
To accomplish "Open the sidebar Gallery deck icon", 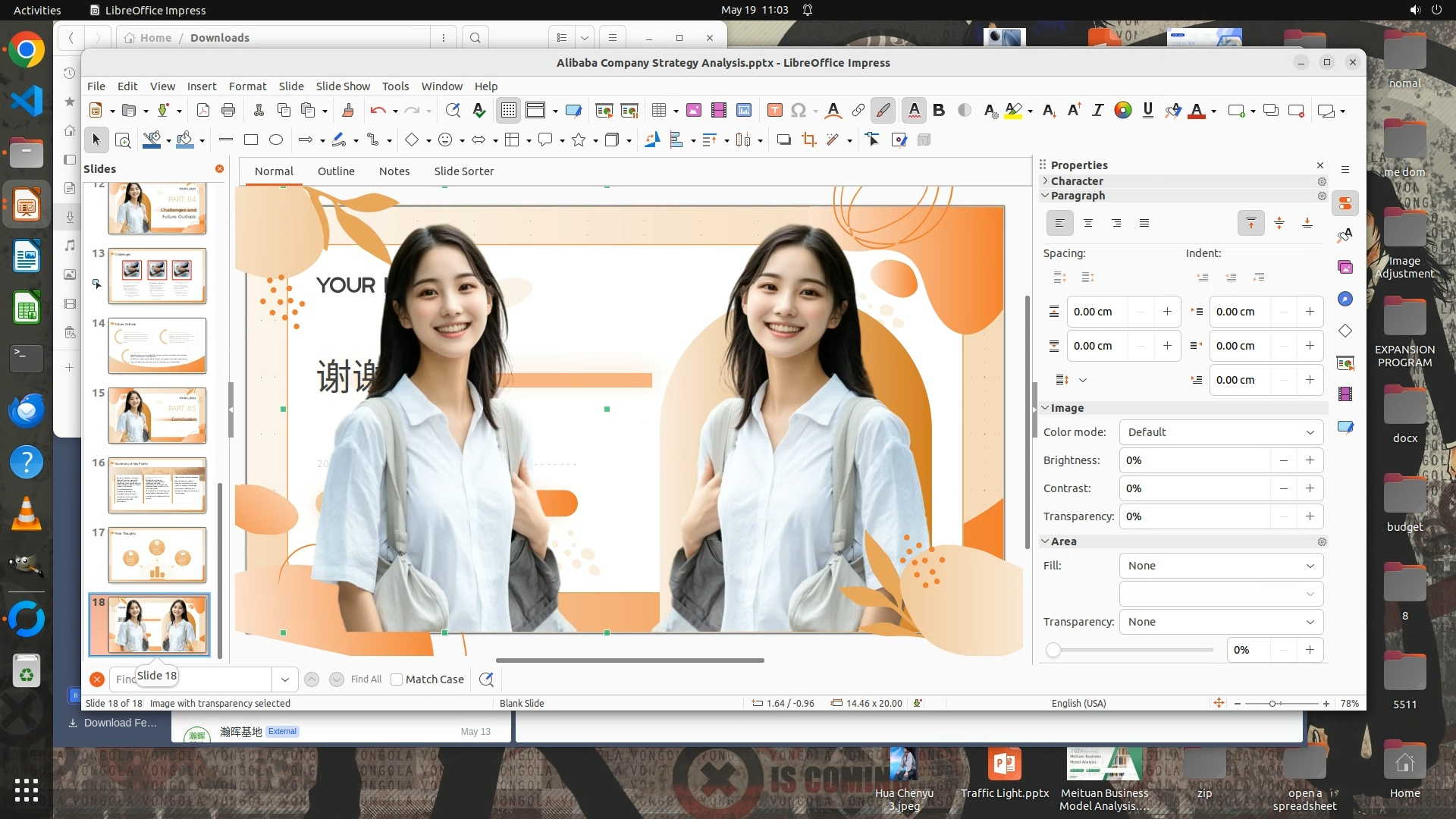I will pos(1345,267).
